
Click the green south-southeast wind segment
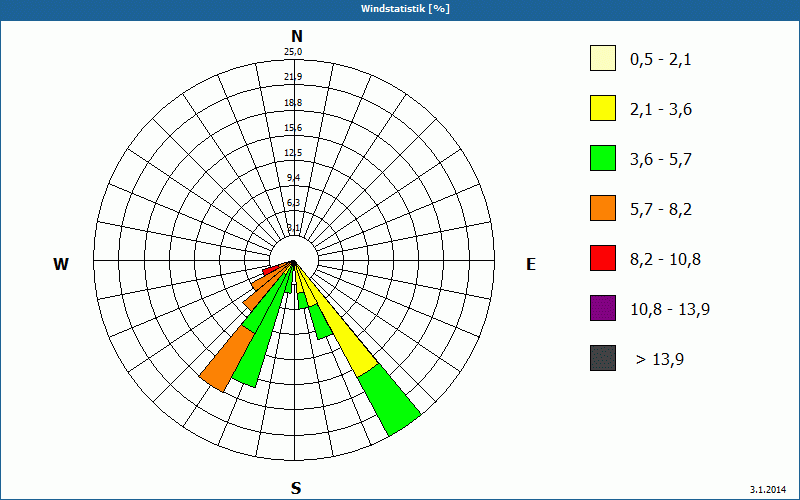coord(321,321)
